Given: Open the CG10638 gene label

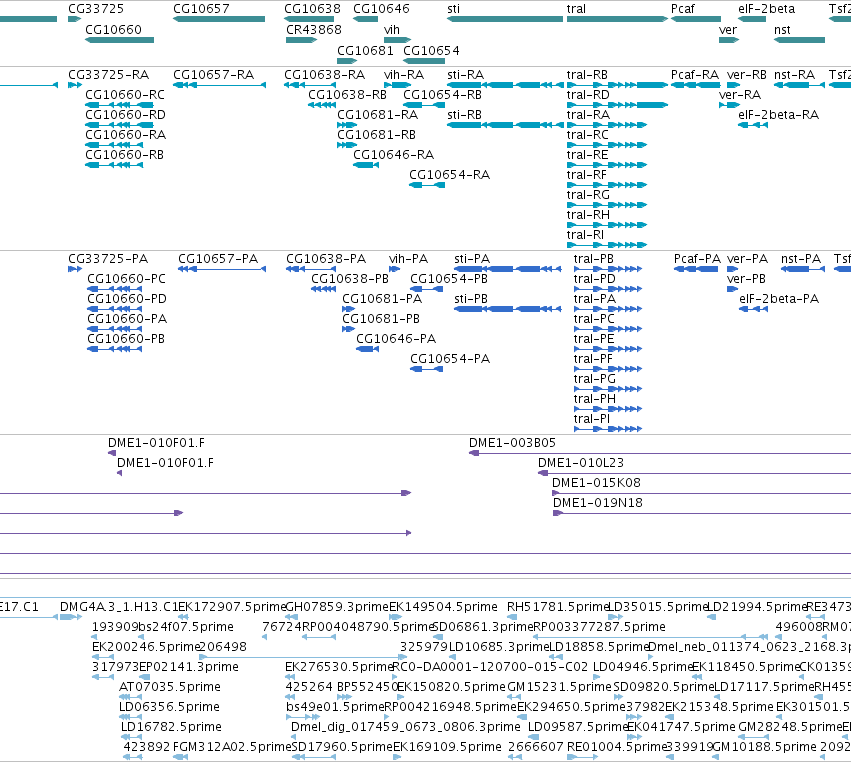Looking at the screenshot, I should click(x=312, y=9).
